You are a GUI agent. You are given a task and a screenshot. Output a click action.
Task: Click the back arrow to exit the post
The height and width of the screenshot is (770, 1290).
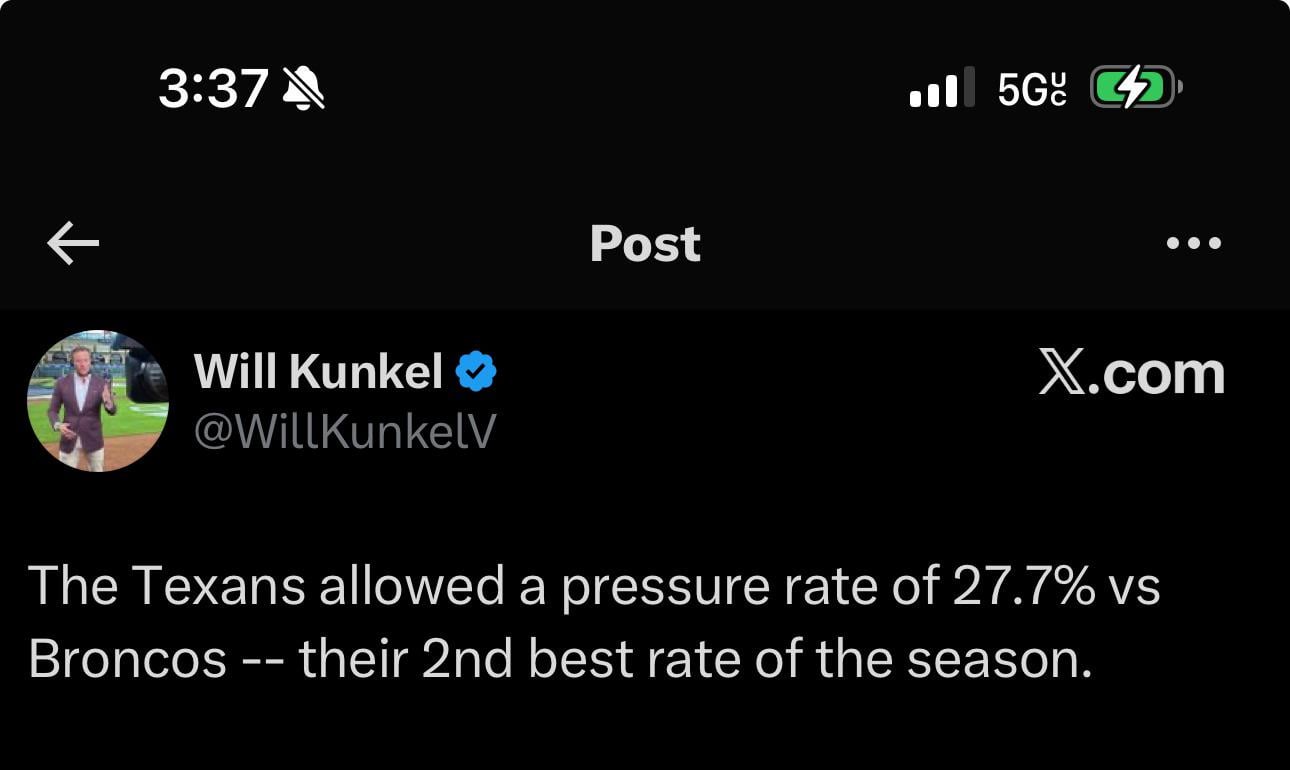(x=72, y=243)
